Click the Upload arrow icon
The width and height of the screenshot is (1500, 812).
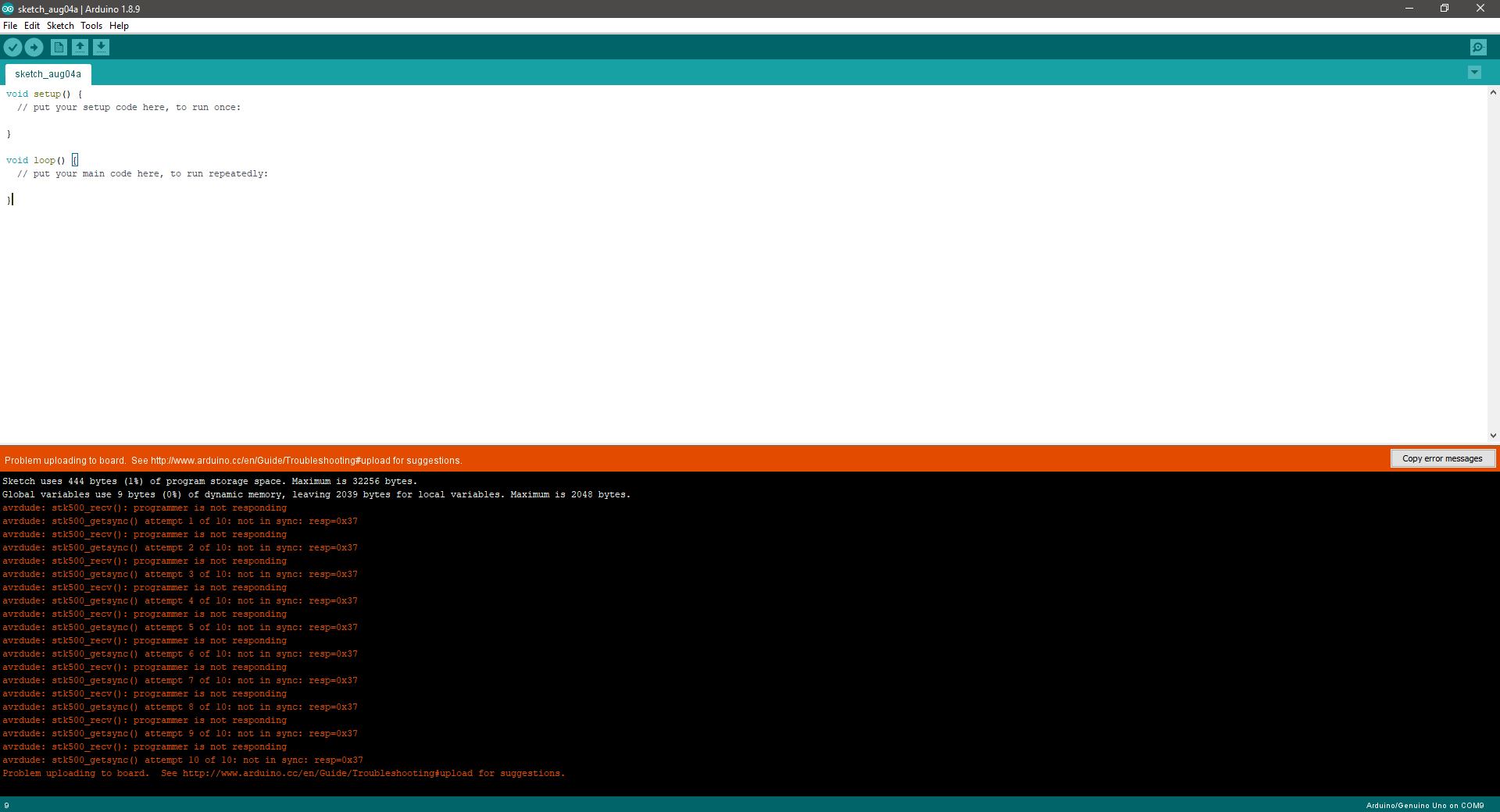click(x=34, y=48)
